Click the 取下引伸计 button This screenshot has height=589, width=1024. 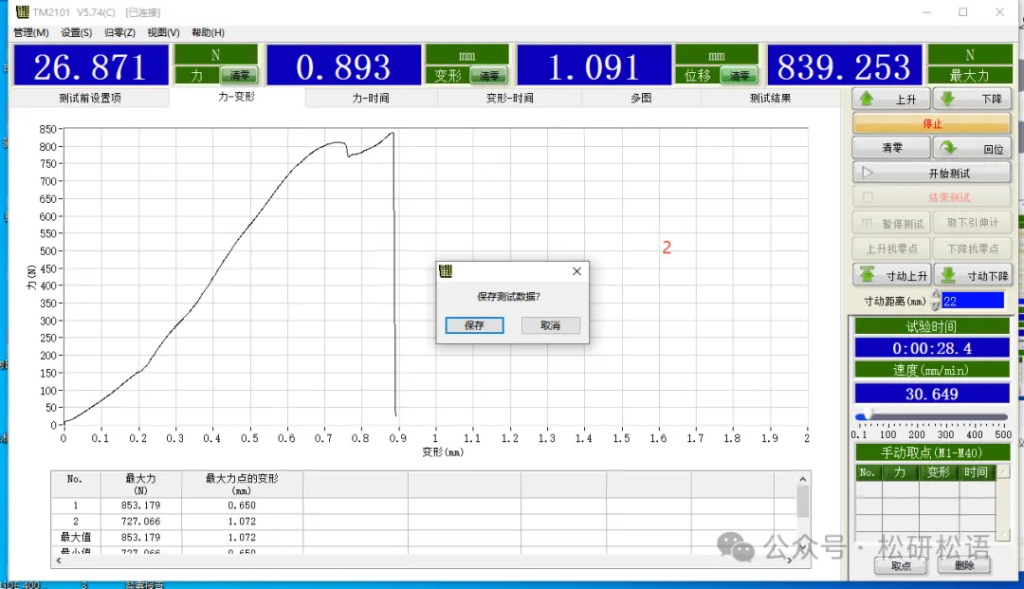pyautogui.click(x=972, y=223)
